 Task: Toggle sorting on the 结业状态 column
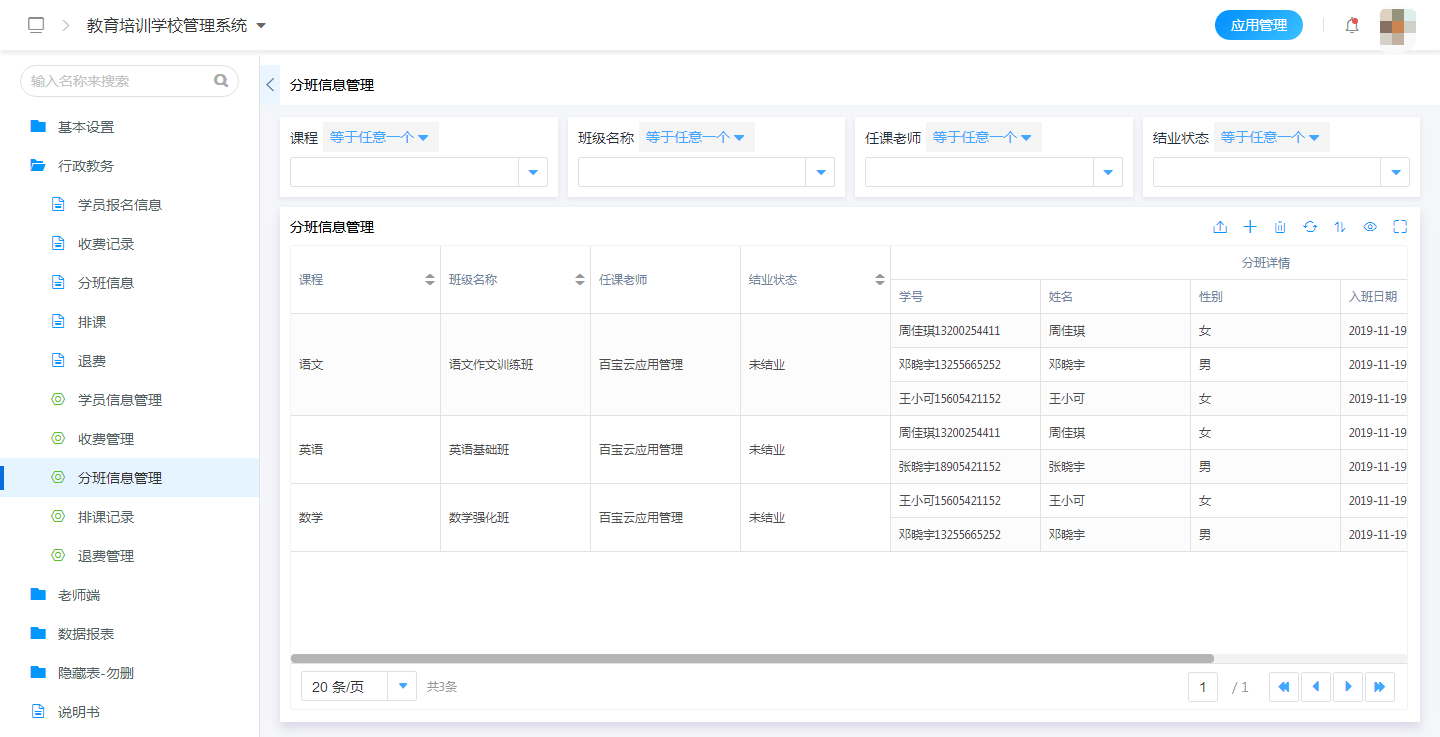coord(880,279)
